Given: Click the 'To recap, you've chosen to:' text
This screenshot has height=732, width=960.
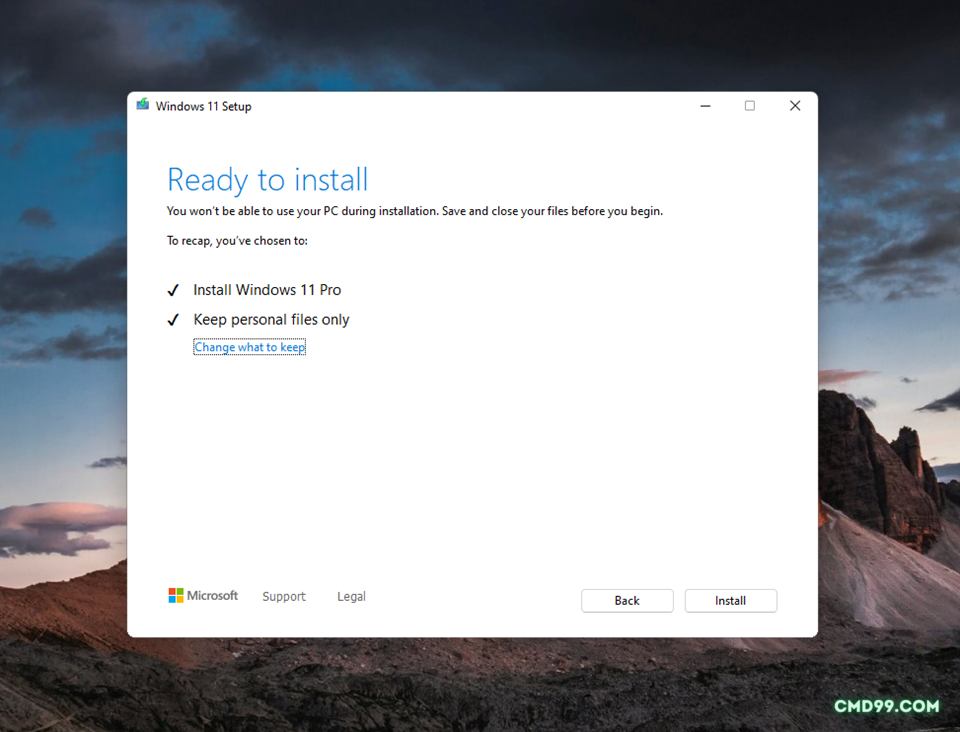Looking at the screenshot, I should point(237,241).
